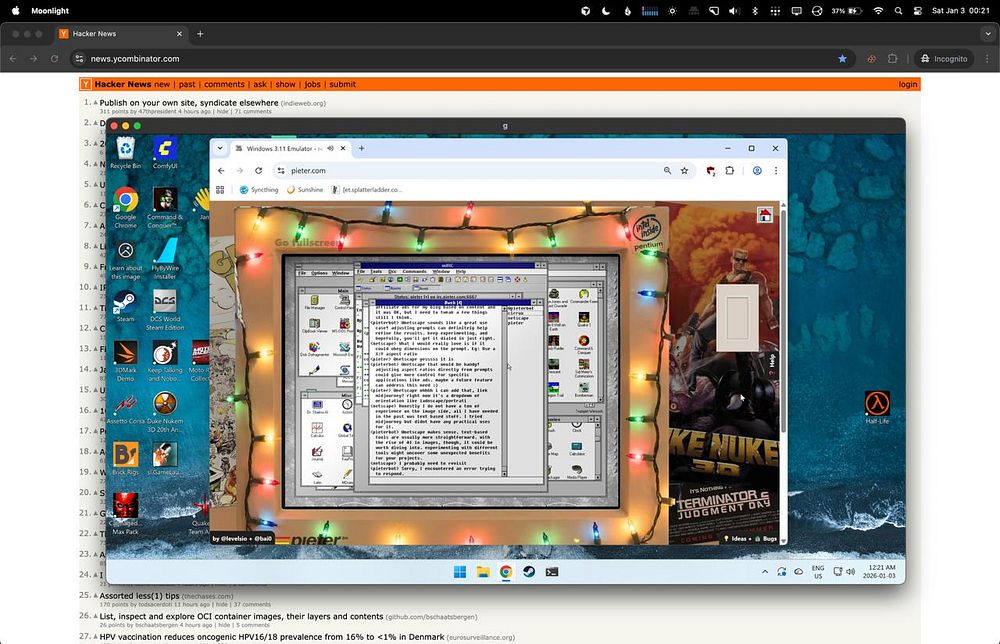Select the Windows 3.11 Emulator tab
Viewport: 1000px width, 644px height.
pos(290,149)
